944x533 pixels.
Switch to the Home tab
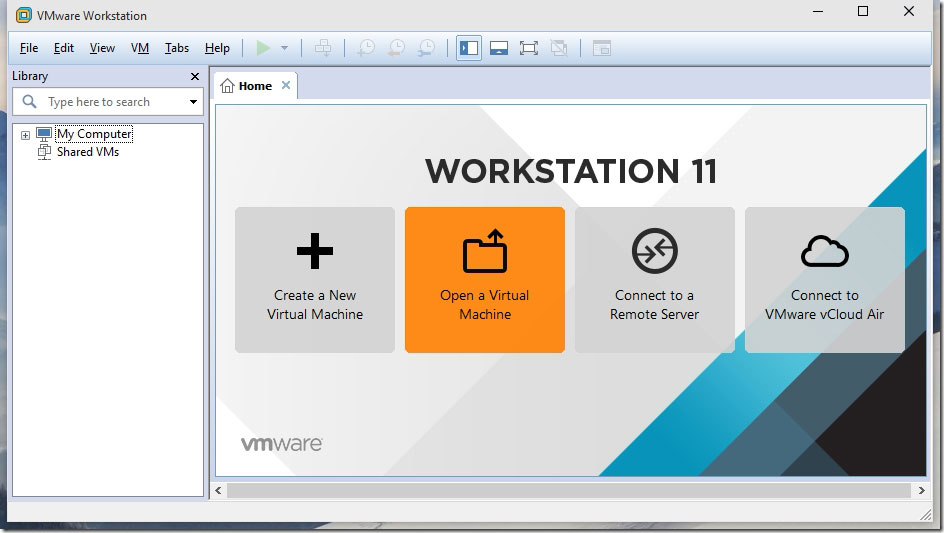(255, 86)
